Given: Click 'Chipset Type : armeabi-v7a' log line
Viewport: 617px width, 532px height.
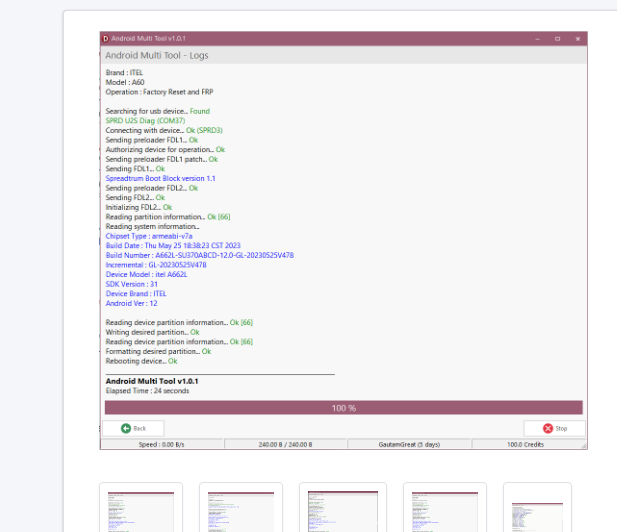Looking at the screenshot, I should (149, 236).
